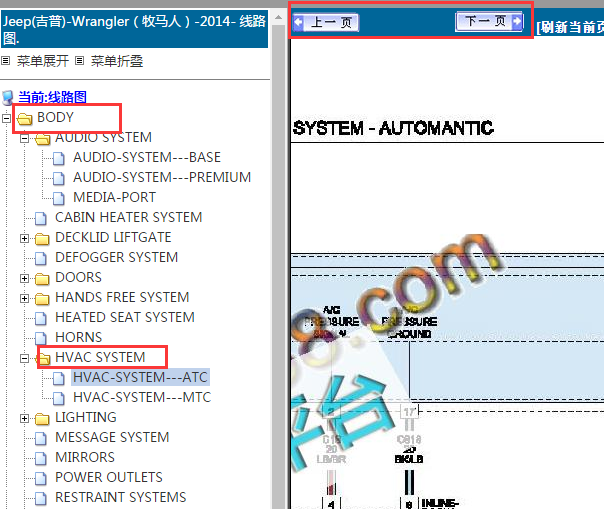Open MIRRORS document icon
The image size is (604, 509).
pos(40,458)
